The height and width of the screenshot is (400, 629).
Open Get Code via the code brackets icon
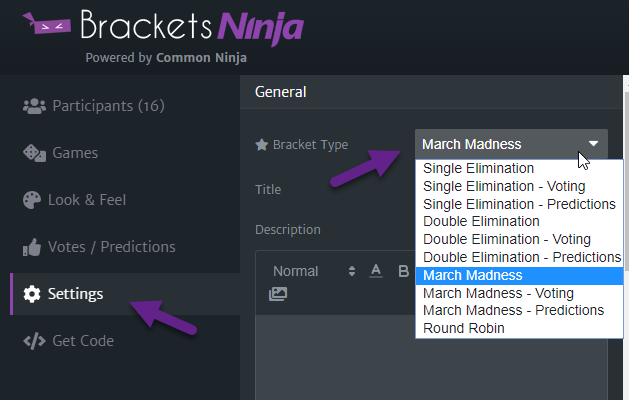(x=34, y=341)
